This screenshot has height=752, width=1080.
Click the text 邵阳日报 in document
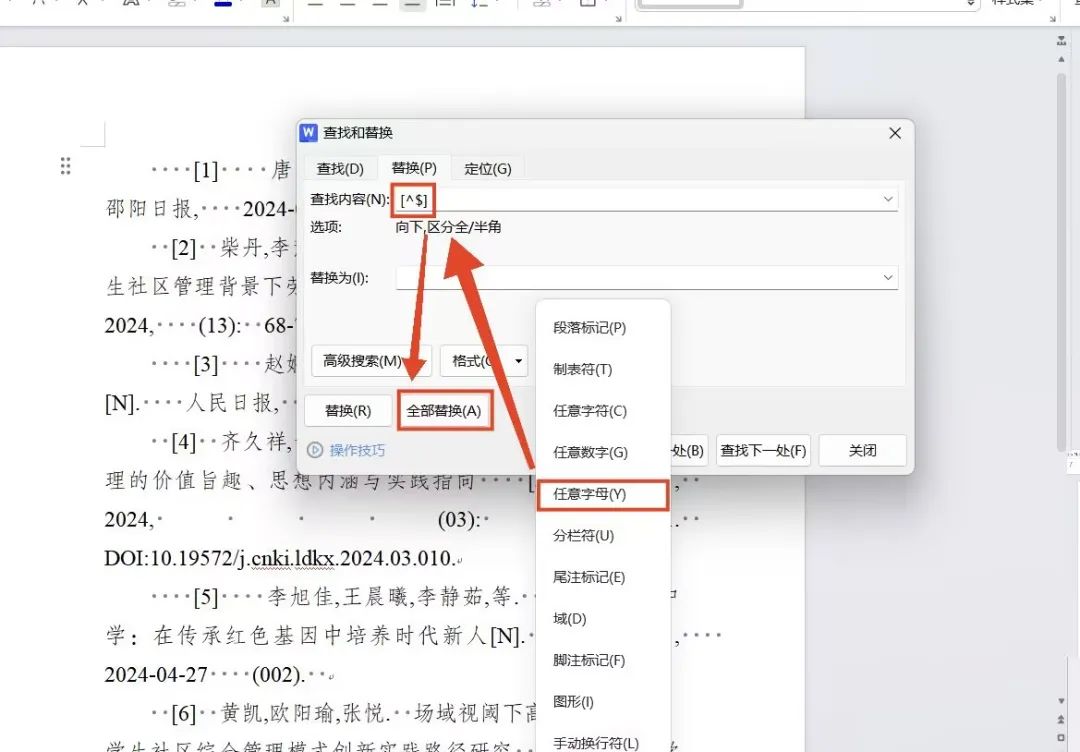pos(149,209)
